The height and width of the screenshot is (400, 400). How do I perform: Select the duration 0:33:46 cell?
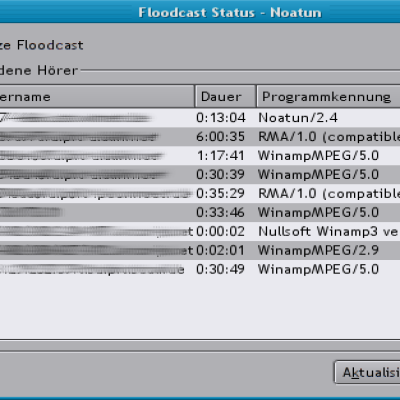220,212
